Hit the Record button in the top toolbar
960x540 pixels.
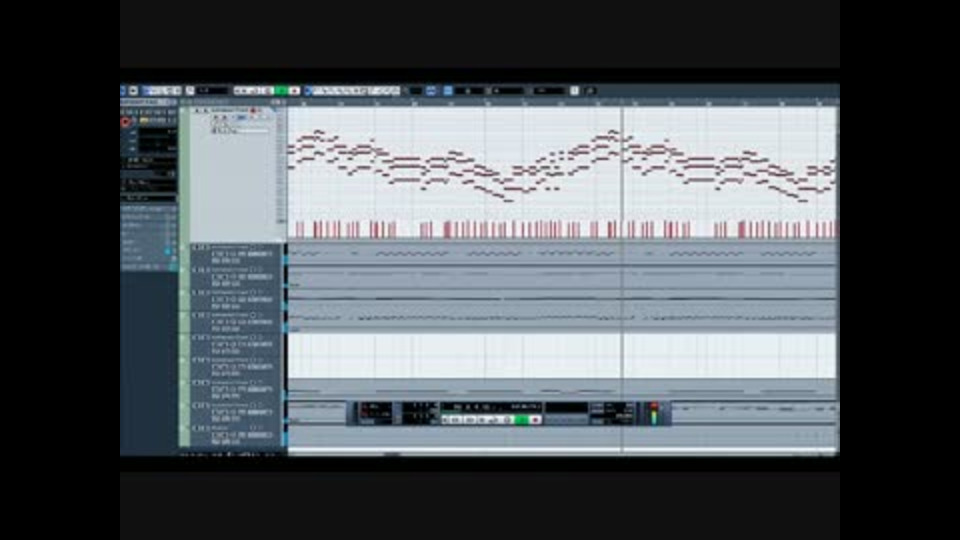tap(294, 91)
